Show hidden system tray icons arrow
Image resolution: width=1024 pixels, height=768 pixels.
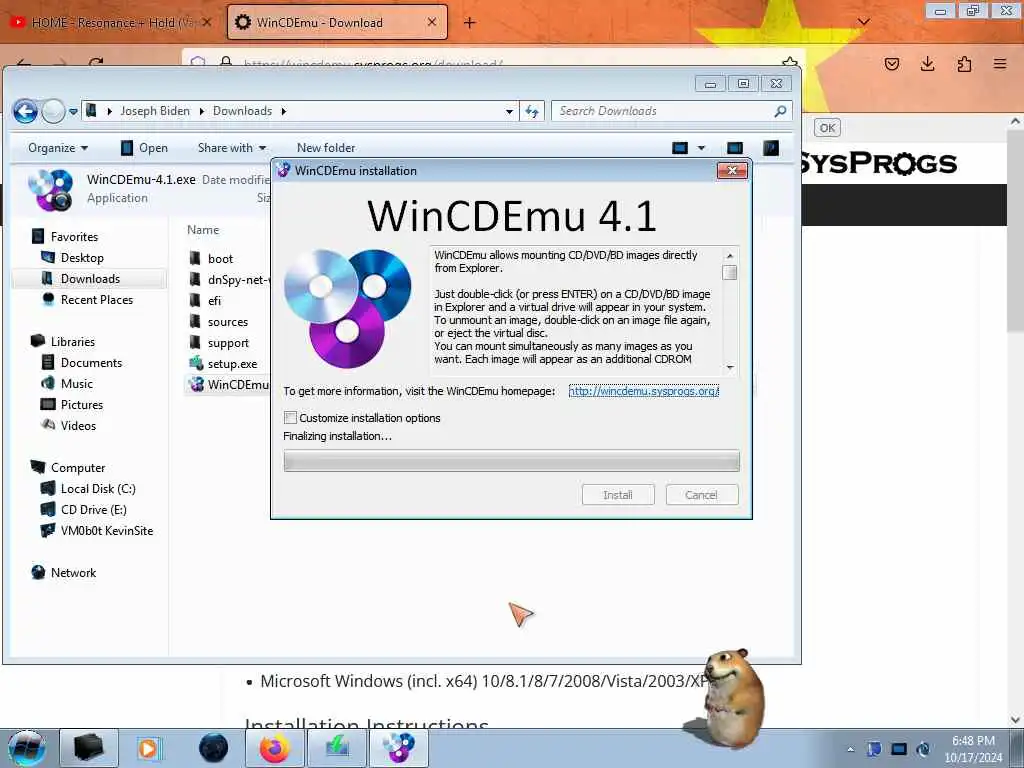pos(850,749)
